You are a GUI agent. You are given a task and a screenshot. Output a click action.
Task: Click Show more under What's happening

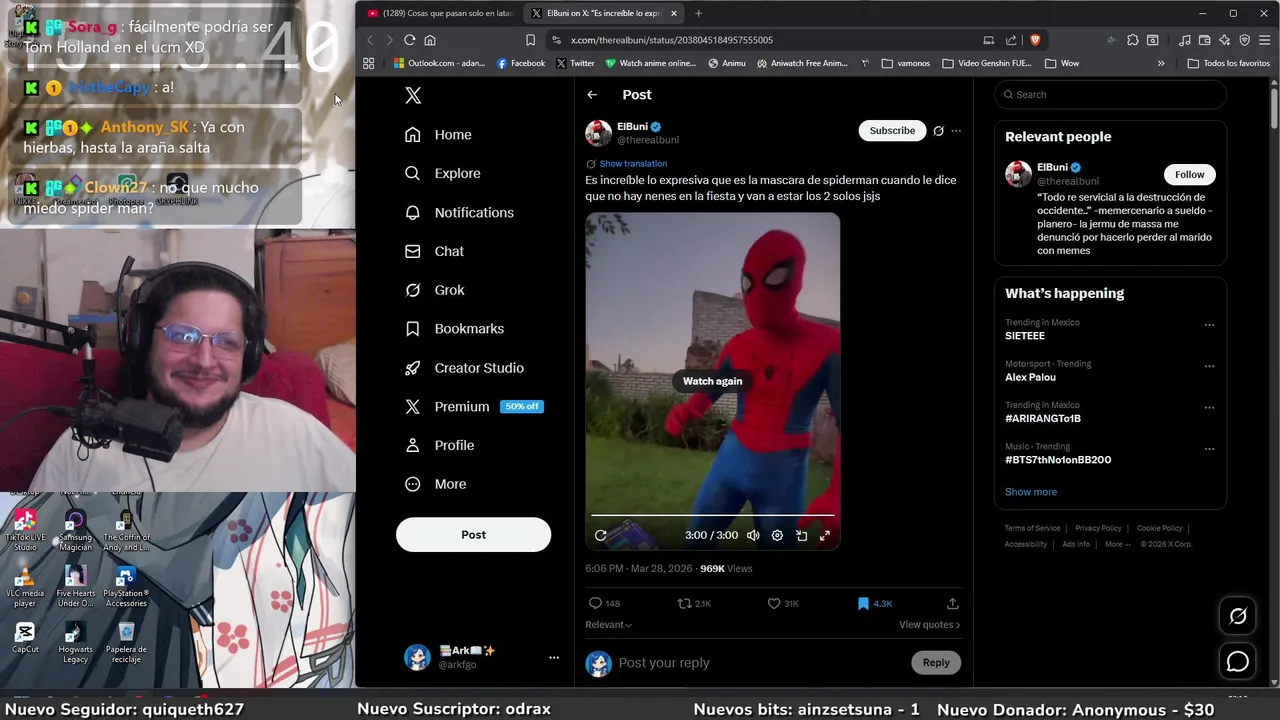pyautogui.click(x=1031, y=492)
